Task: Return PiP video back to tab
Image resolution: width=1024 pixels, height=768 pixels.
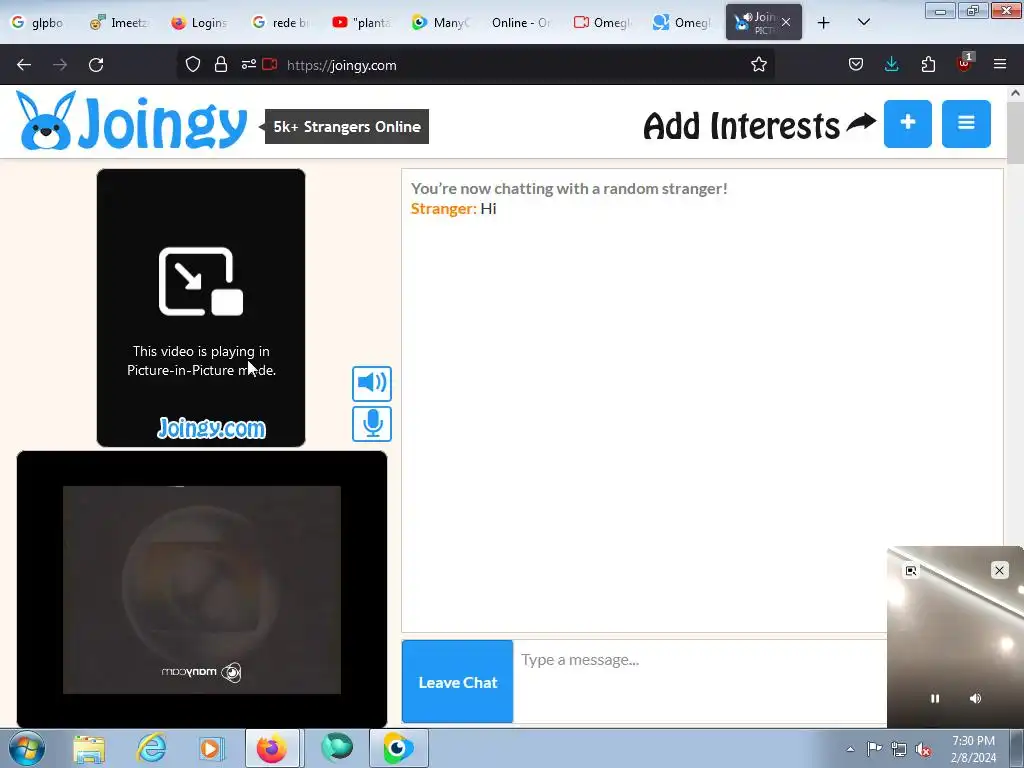Action: coord(911,571)
